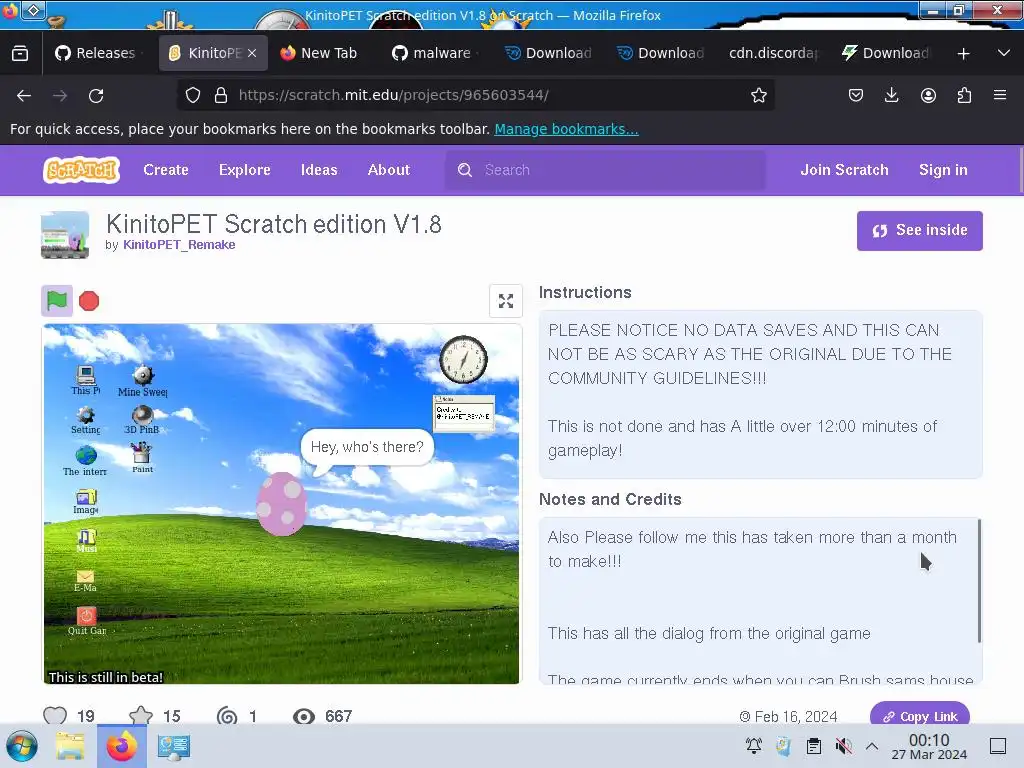Screen dimensions: 1024x768
Task: Click Manage bookmarks link
Action: pyautogui.click(x=566, y=129)
